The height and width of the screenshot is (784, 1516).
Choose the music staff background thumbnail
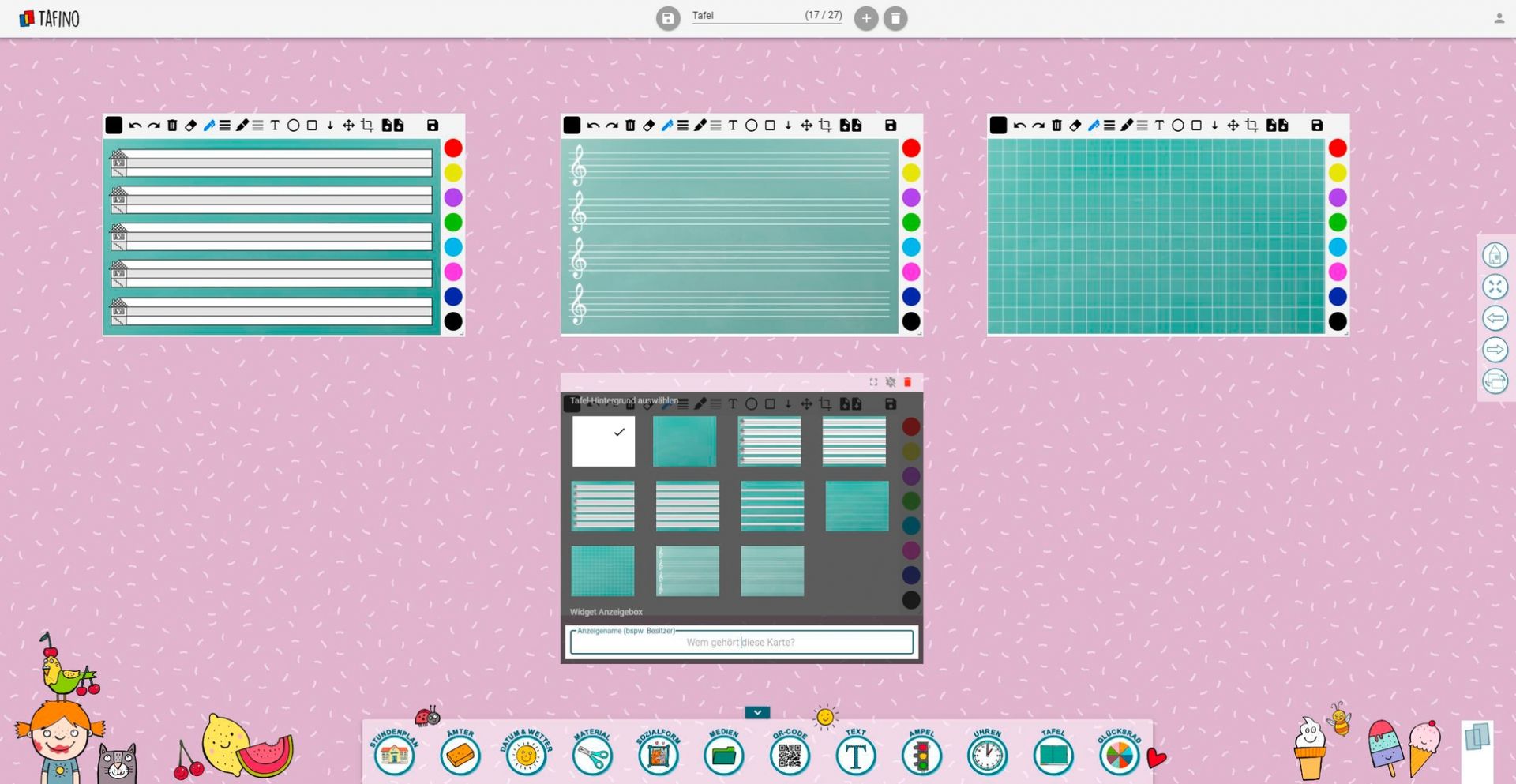[x=687, y=571]
